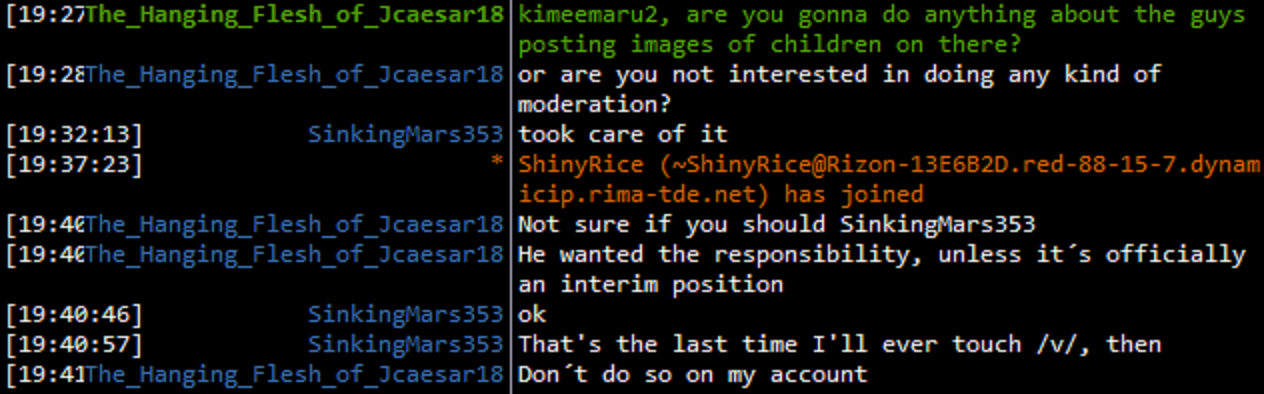
Task: Click the 19:40:46 timestamp
Action: click(74, 314)
